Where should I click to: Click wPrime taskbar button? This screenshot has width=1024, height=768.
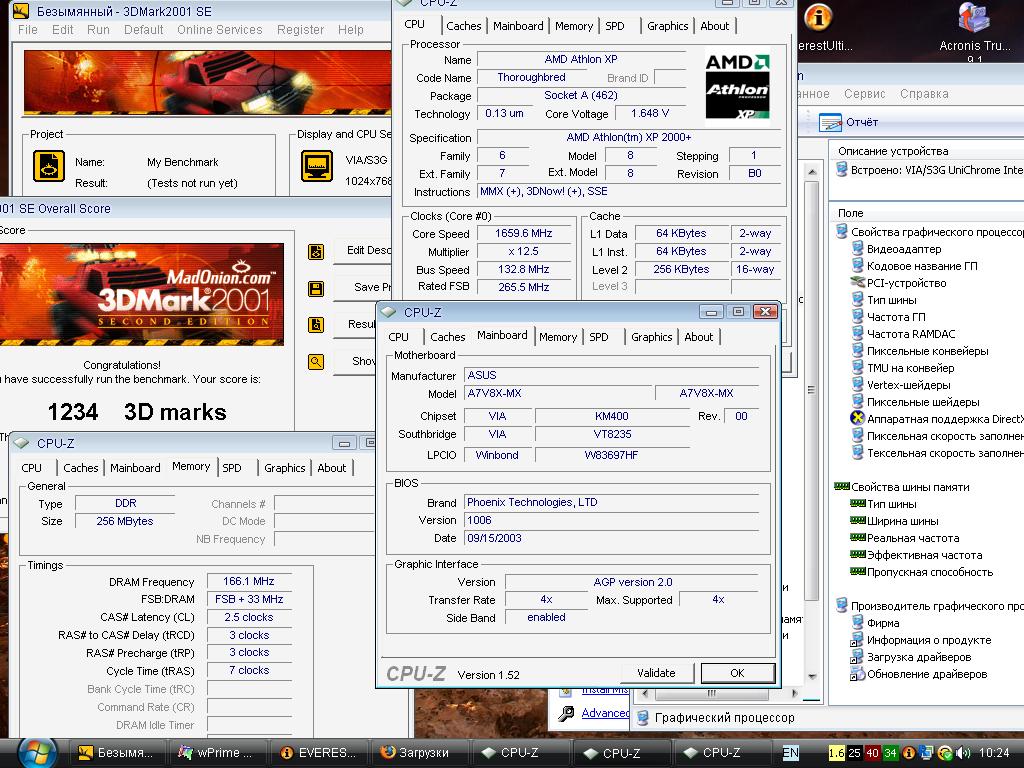pos(216,753)
